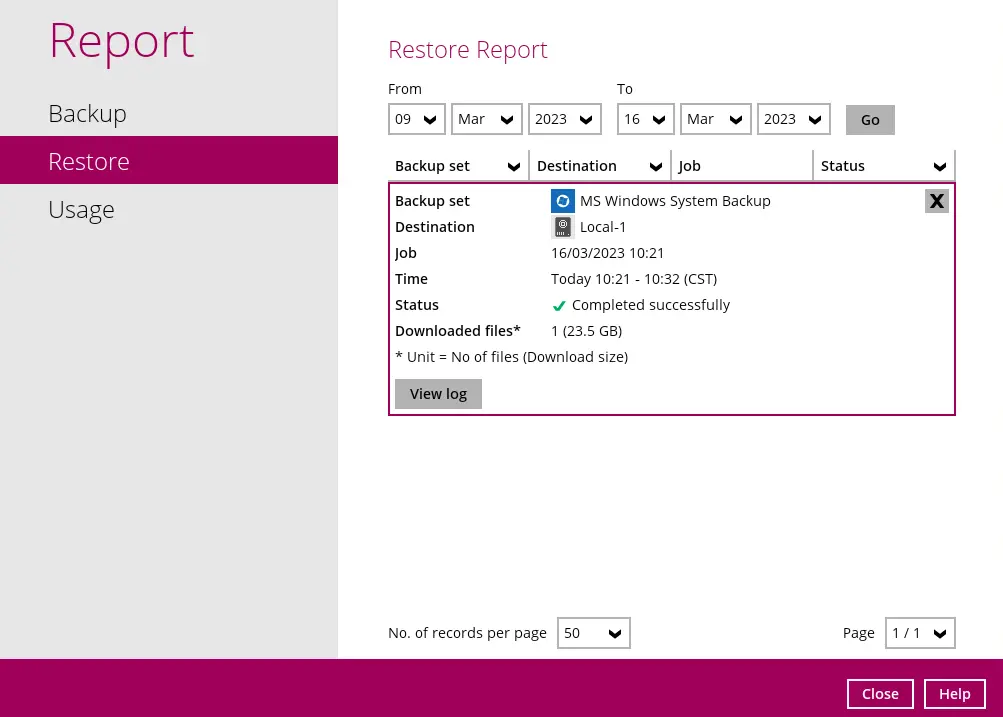
Task: Click the View log button
Action: click(x=438, y=394)
